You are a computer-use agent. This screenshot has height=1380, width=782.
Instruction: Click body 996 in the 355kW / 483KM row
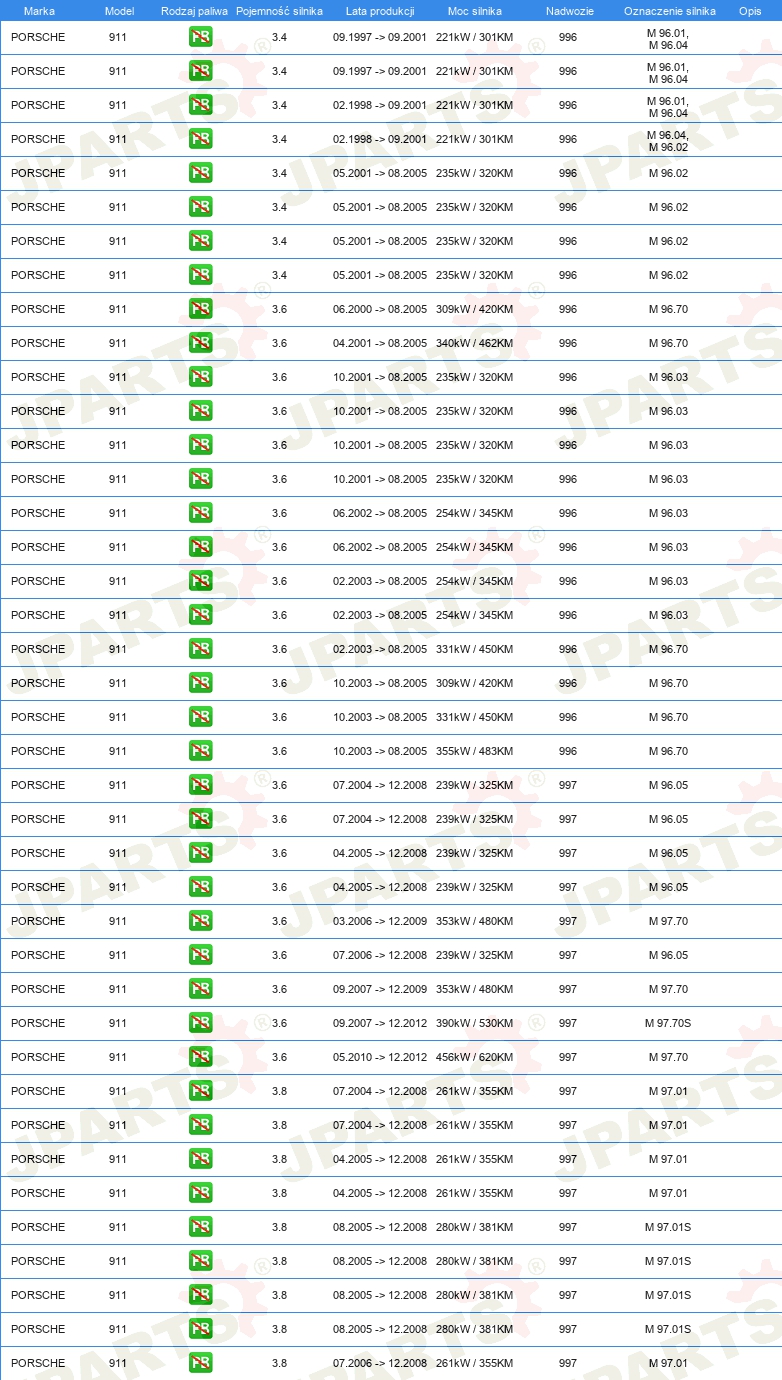coord(568,751)
